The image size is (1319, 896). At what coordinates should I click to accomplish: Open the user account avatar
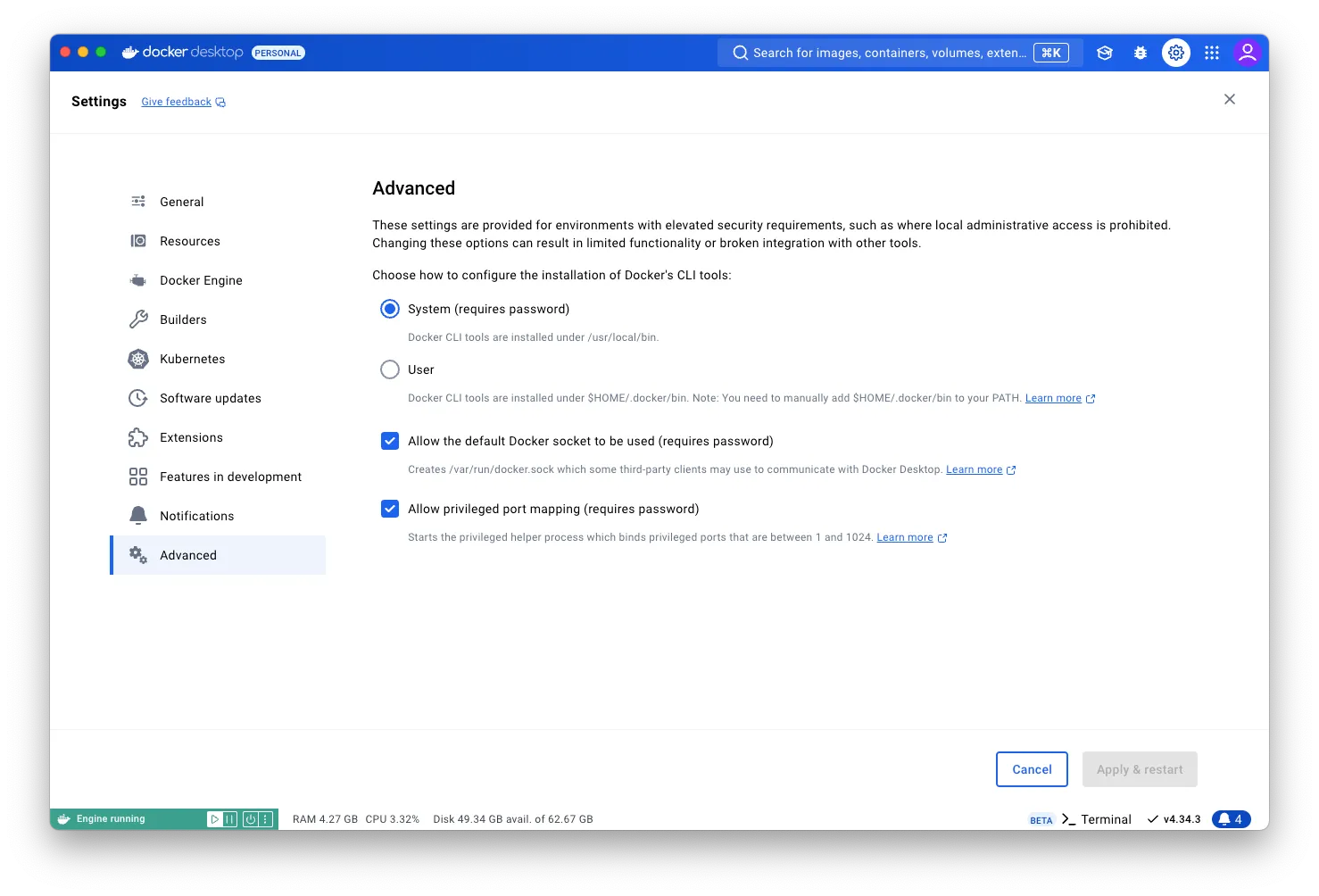[x=1248, y=53]
